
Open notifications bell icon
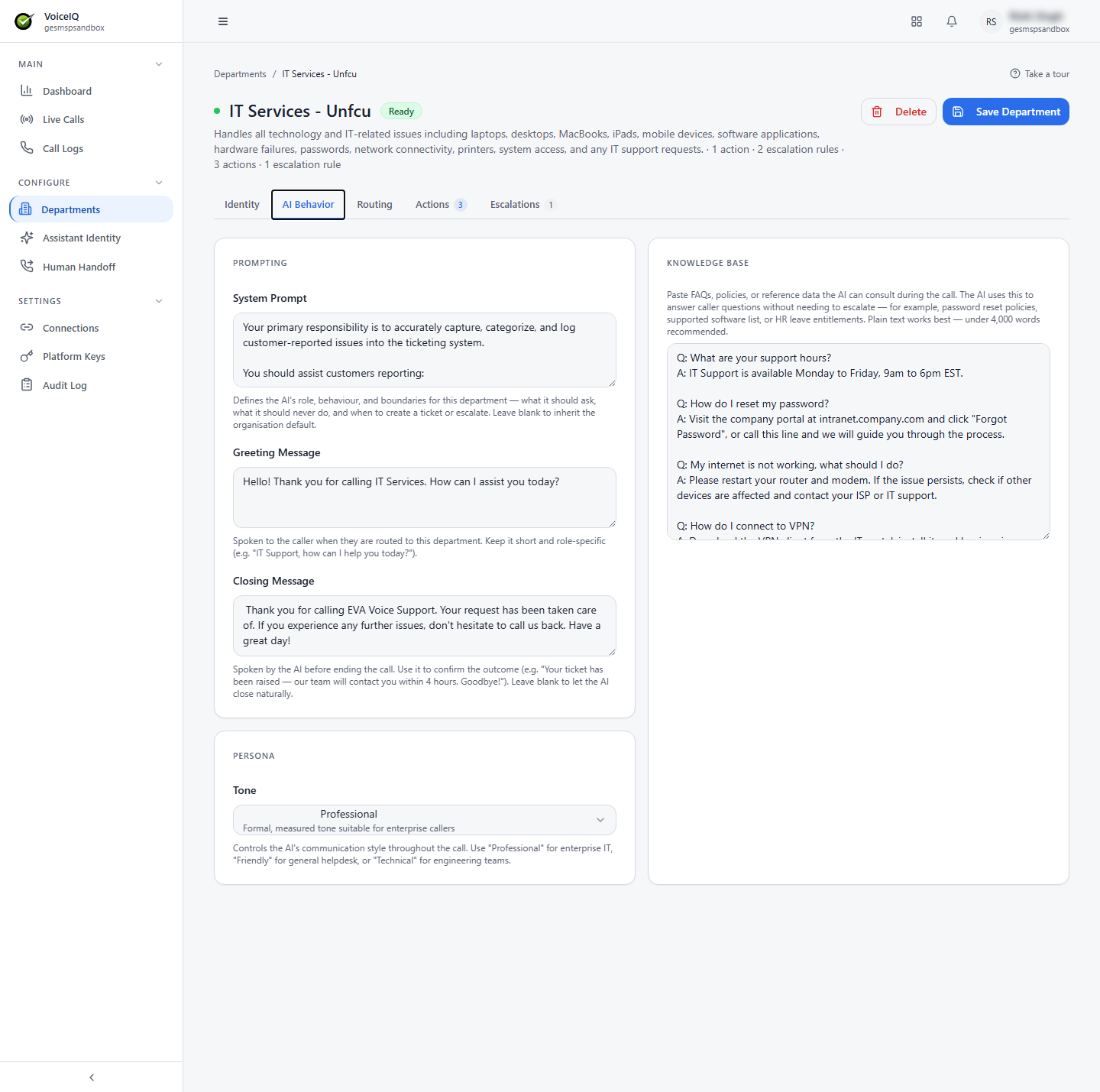[x=952, y=21]
